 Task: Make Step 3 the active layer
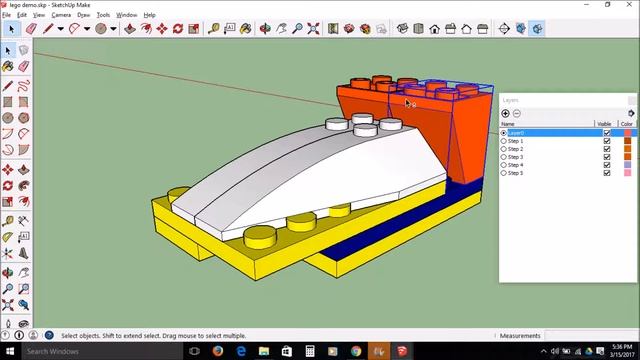tap(504, 157)
